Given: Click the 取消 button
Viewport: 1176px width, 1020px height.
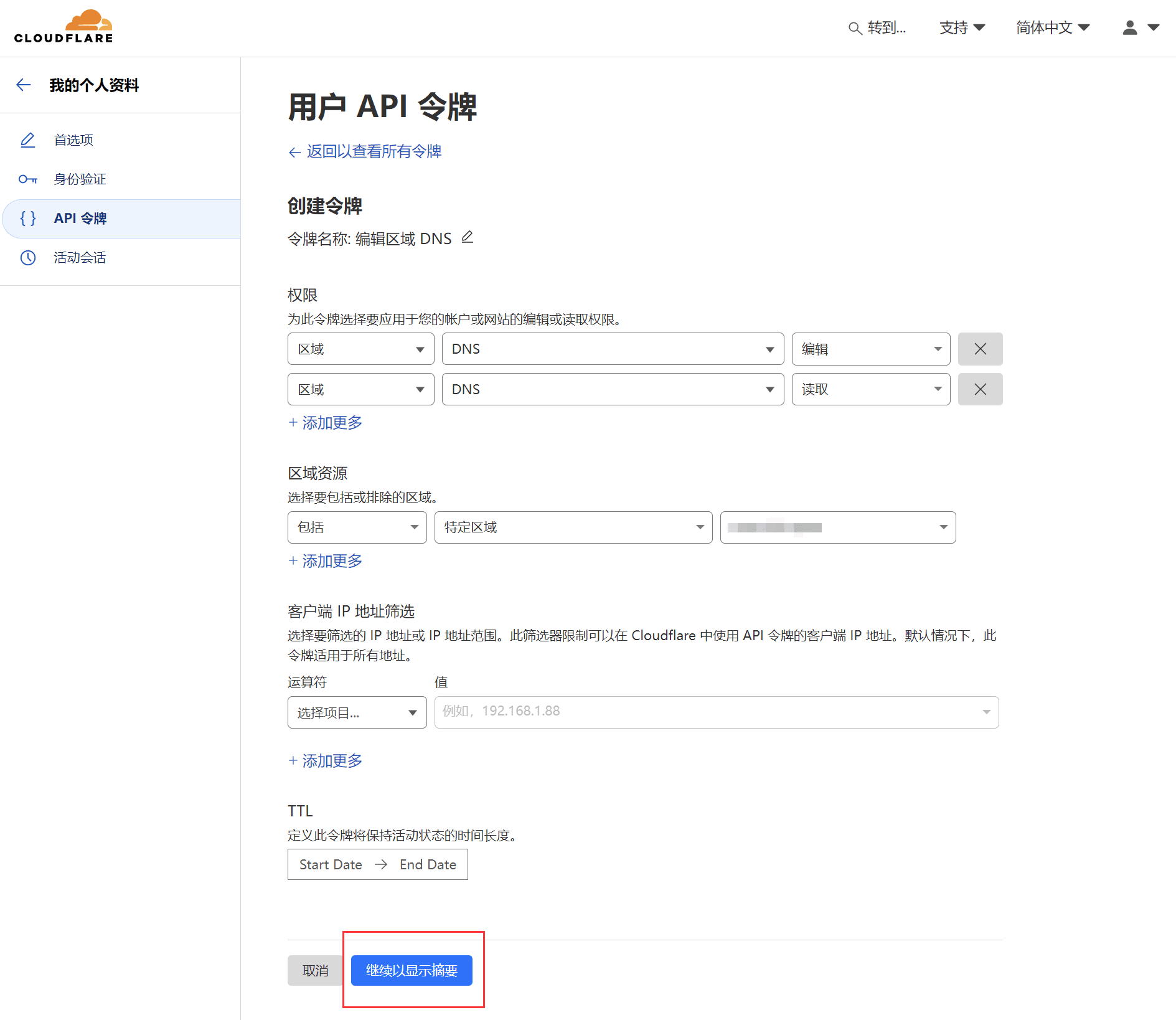Looking at the screenshot, I should 315,970.
